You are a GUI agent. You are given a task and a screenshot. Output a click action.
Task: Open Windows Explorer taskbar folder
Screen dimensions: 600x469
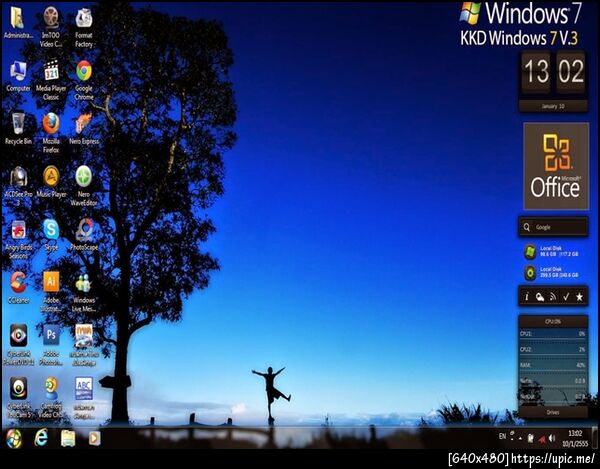[x=68, y=438]
